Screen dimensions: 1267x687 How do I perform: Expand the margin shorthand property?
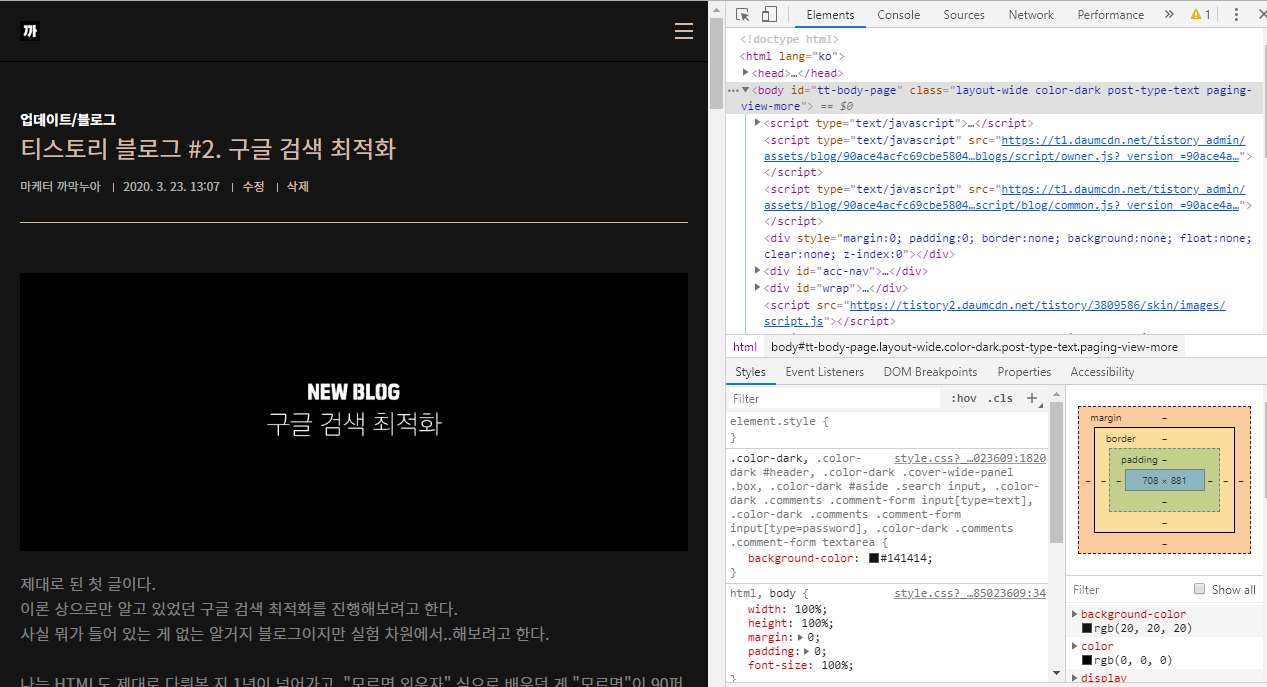(800, 637)
